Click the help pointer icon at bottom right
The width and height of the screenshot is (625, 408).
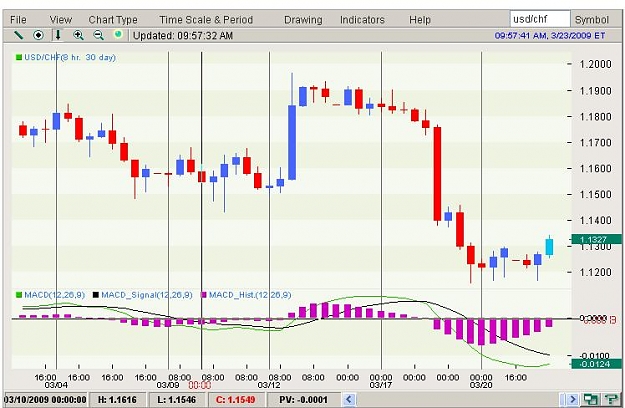click(610, 399)
